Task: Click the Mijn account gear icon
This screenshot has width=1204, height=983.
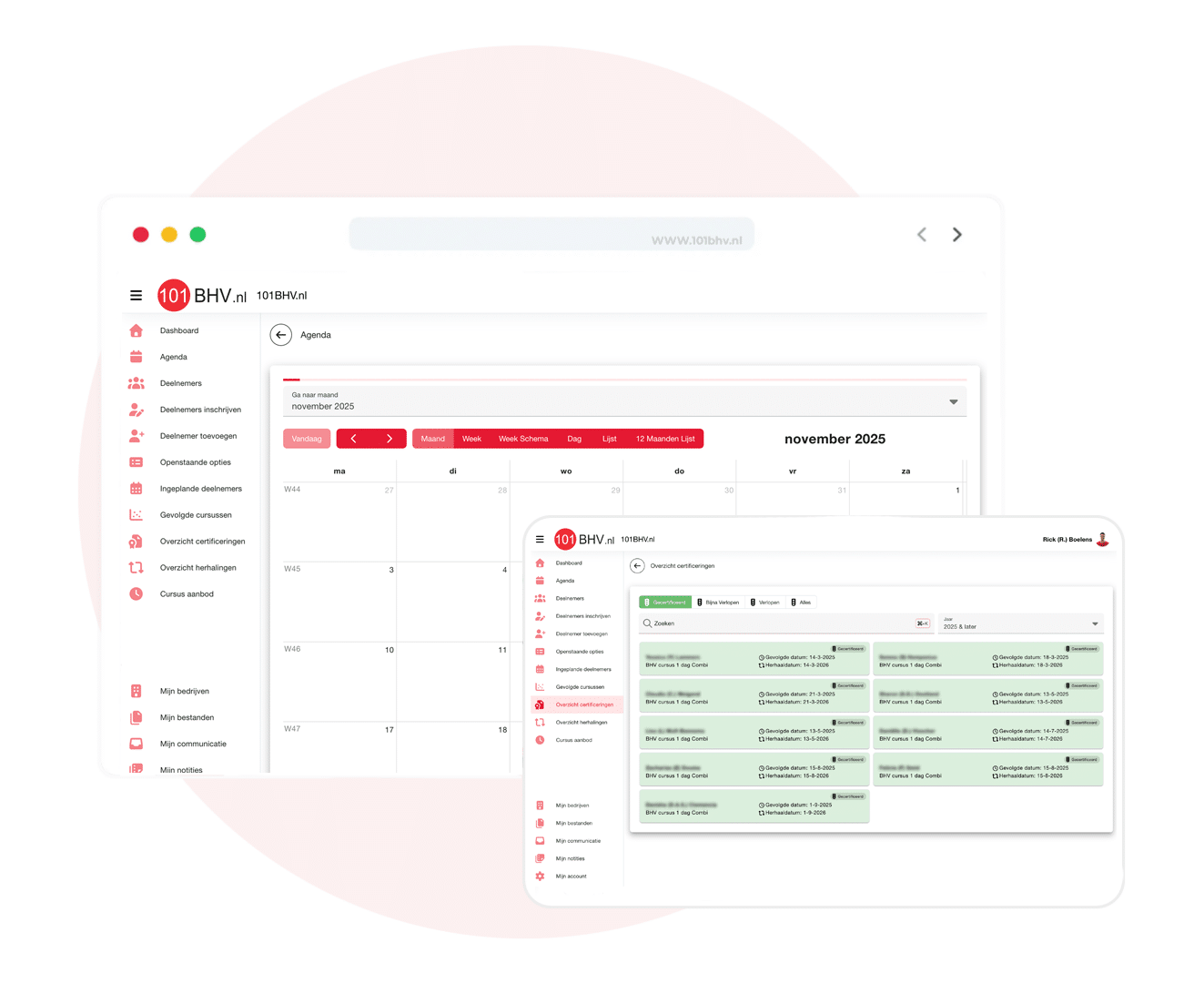Action: tap(540, 876)
